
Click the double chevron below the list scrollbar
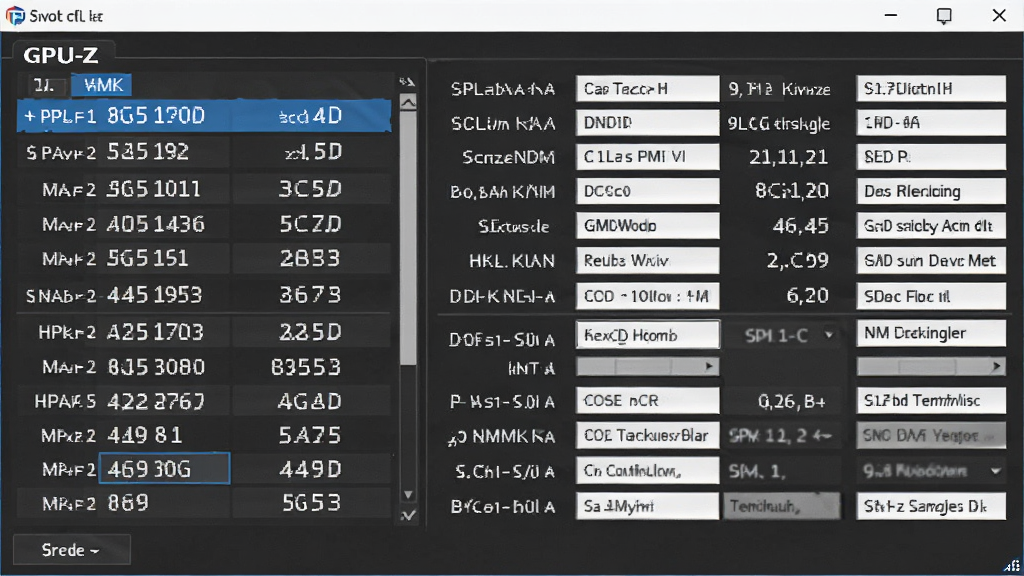pos(408,515)
